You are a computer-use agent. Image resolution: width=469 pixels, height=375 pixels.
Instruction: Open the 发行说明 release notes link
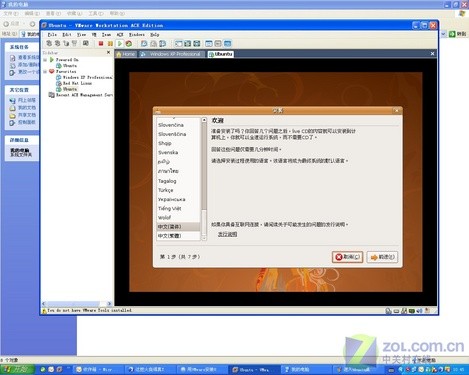pyautogui.click(x=227, y=234)
